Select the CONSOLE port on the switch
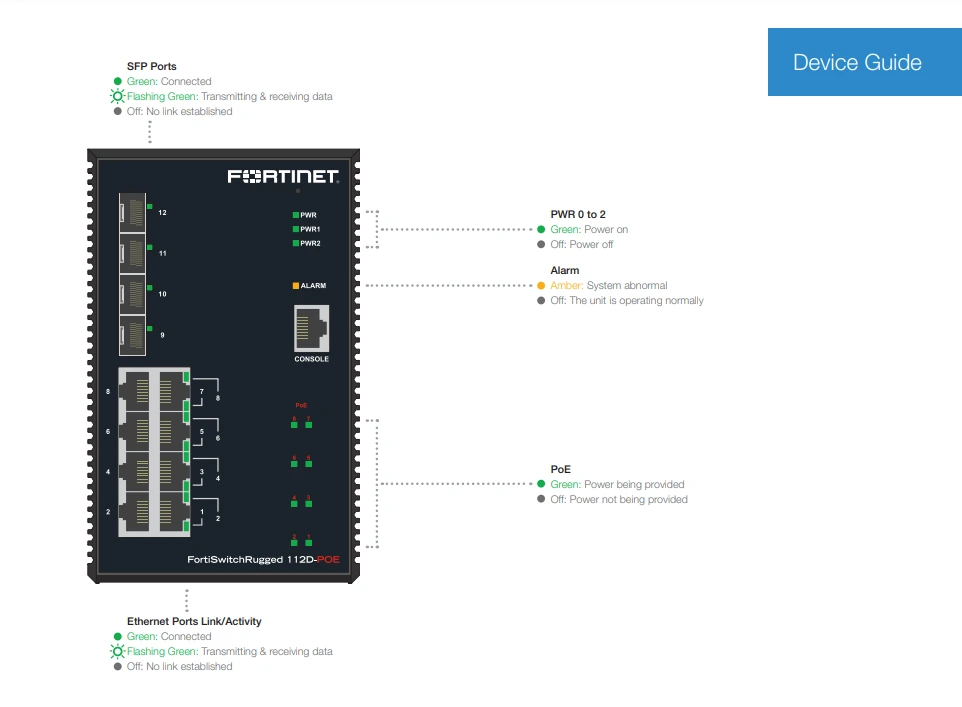Screen dimensions: 962x707 pos(310,330)
